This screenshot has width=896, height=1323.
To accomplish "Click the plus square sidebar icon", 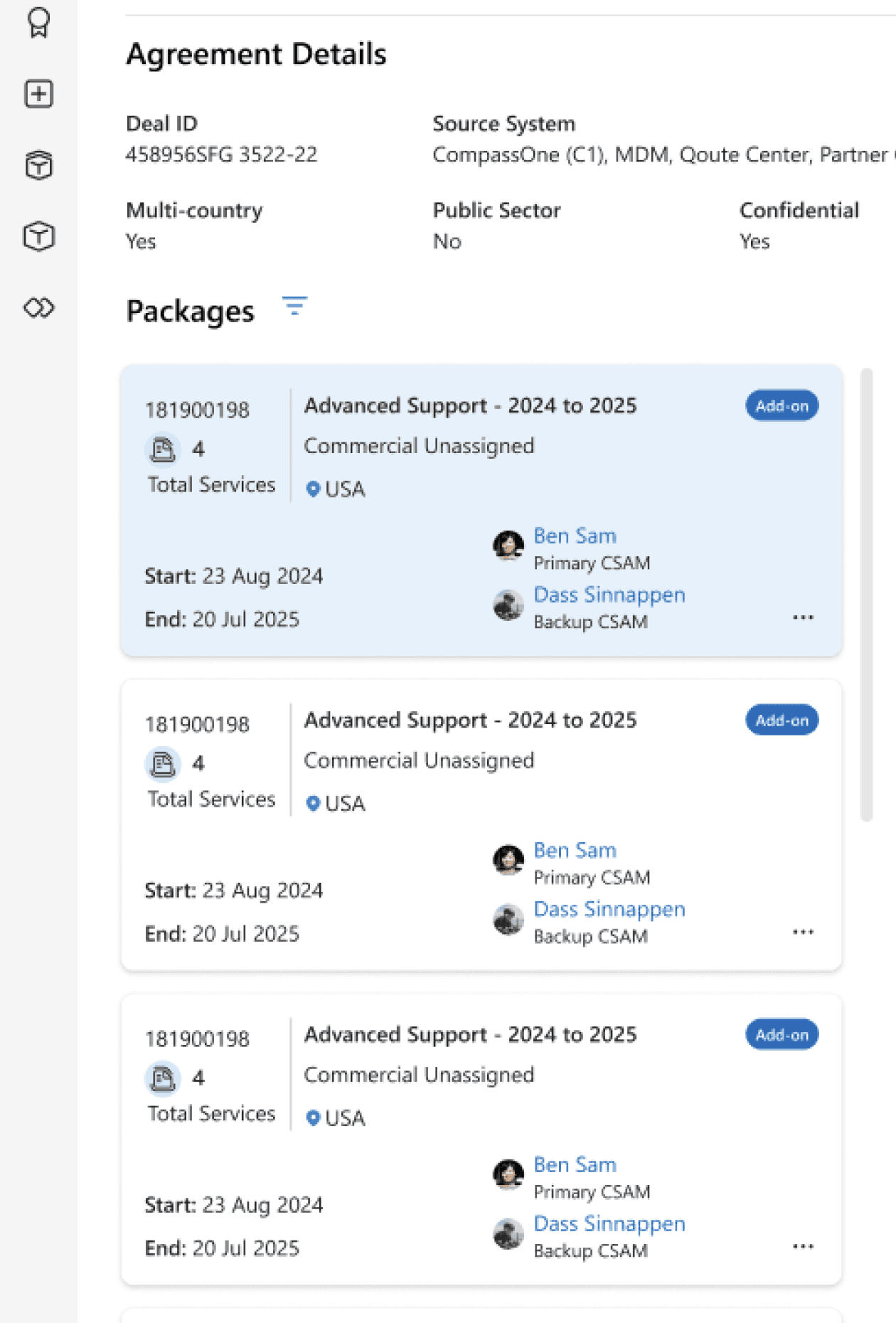I will [39, 94].
